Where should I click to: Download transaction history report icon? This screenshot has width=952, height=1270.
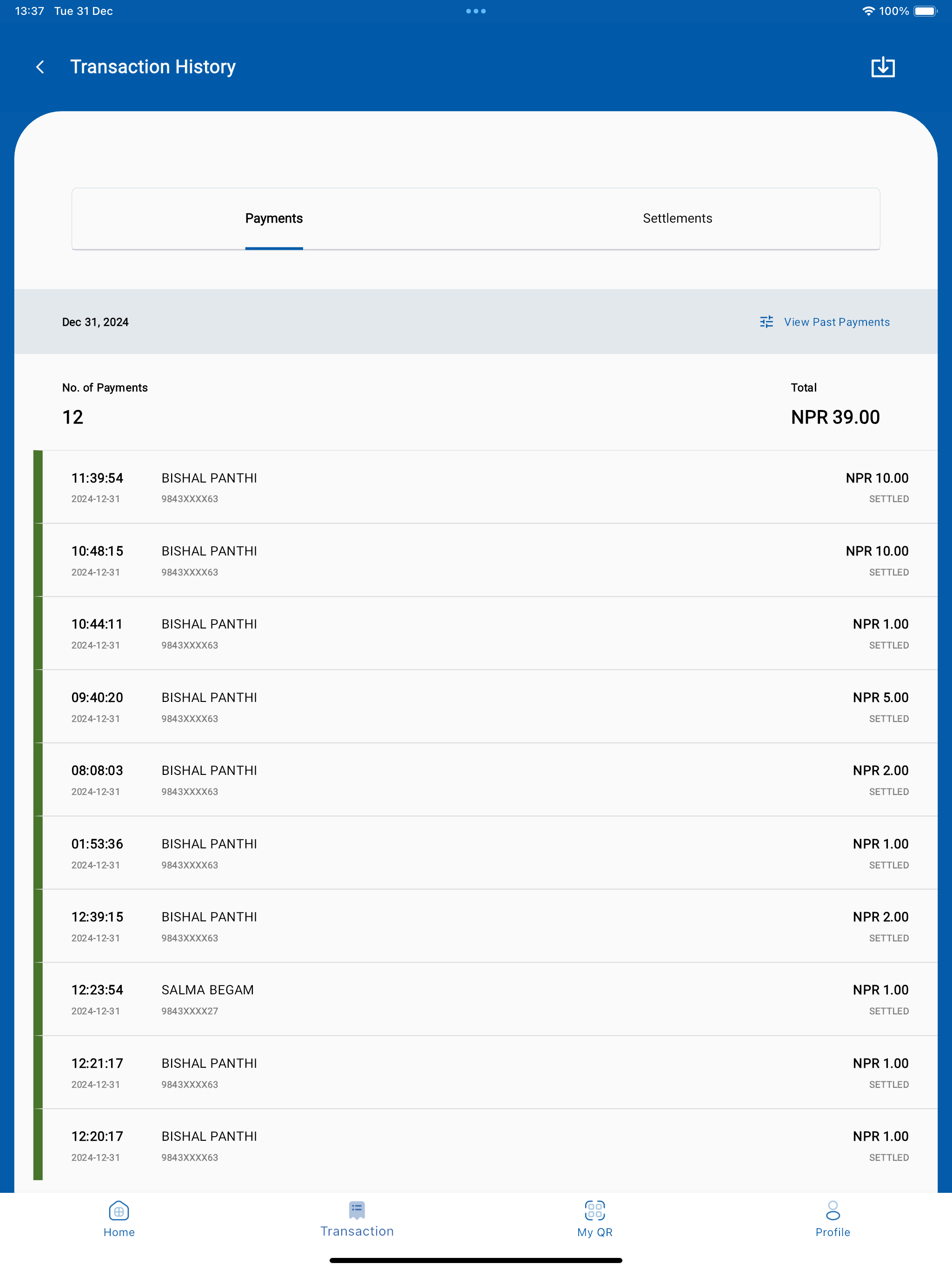[883, 67]
